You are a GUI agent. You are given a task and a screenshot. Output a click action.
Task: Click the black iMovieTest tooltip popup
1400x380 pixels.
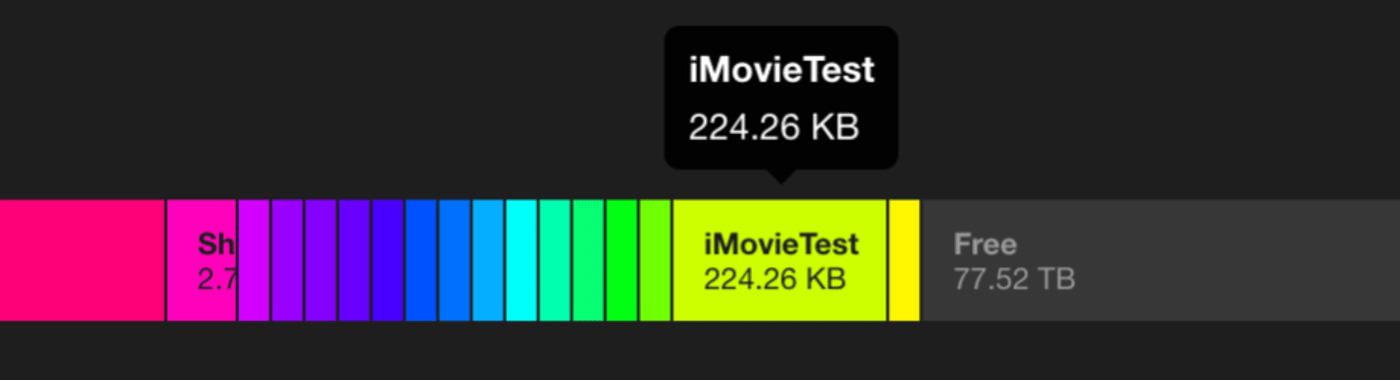(x=781, y=97)
